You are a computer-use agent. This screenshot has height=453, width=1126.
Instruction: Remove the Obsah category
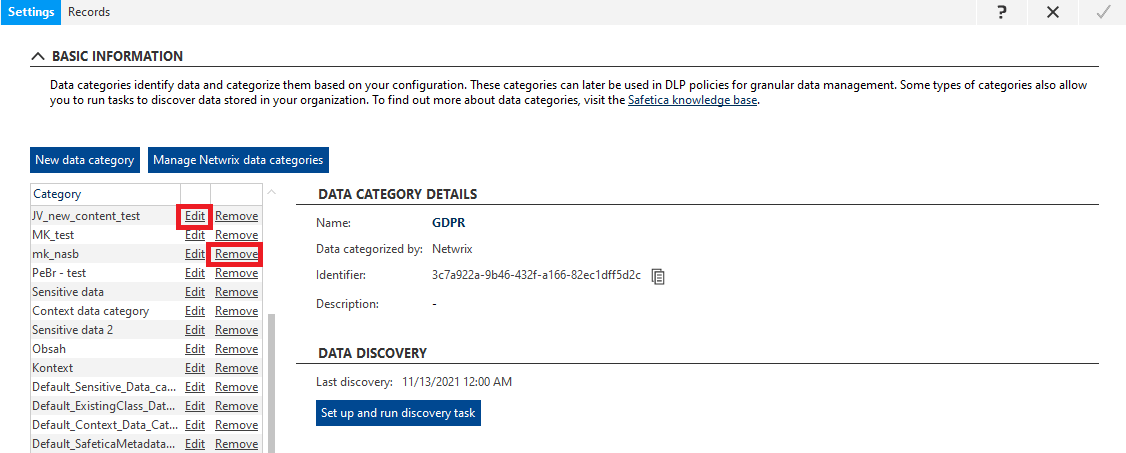point(236,349)
